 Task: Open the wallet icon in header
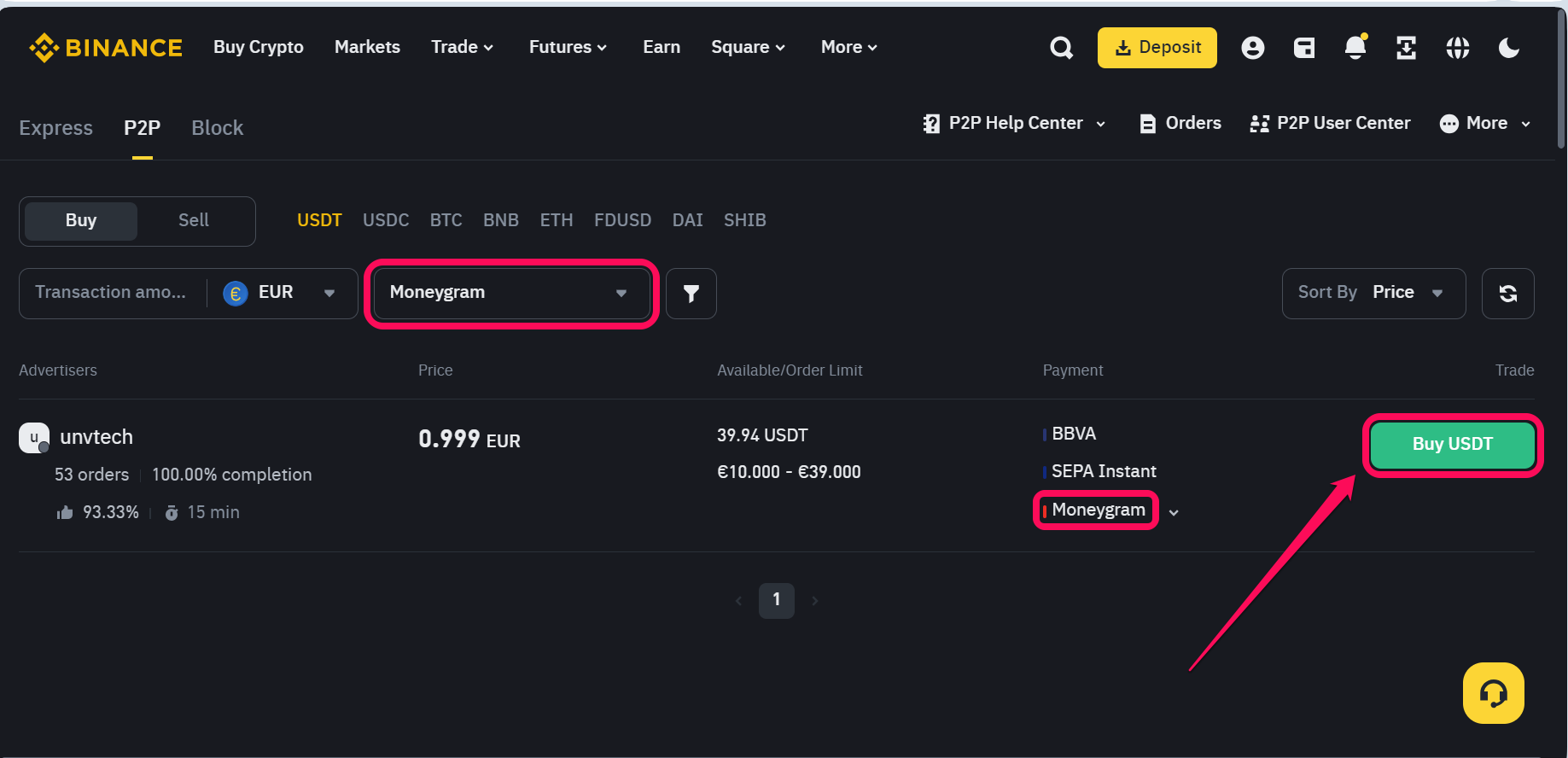1304,48
